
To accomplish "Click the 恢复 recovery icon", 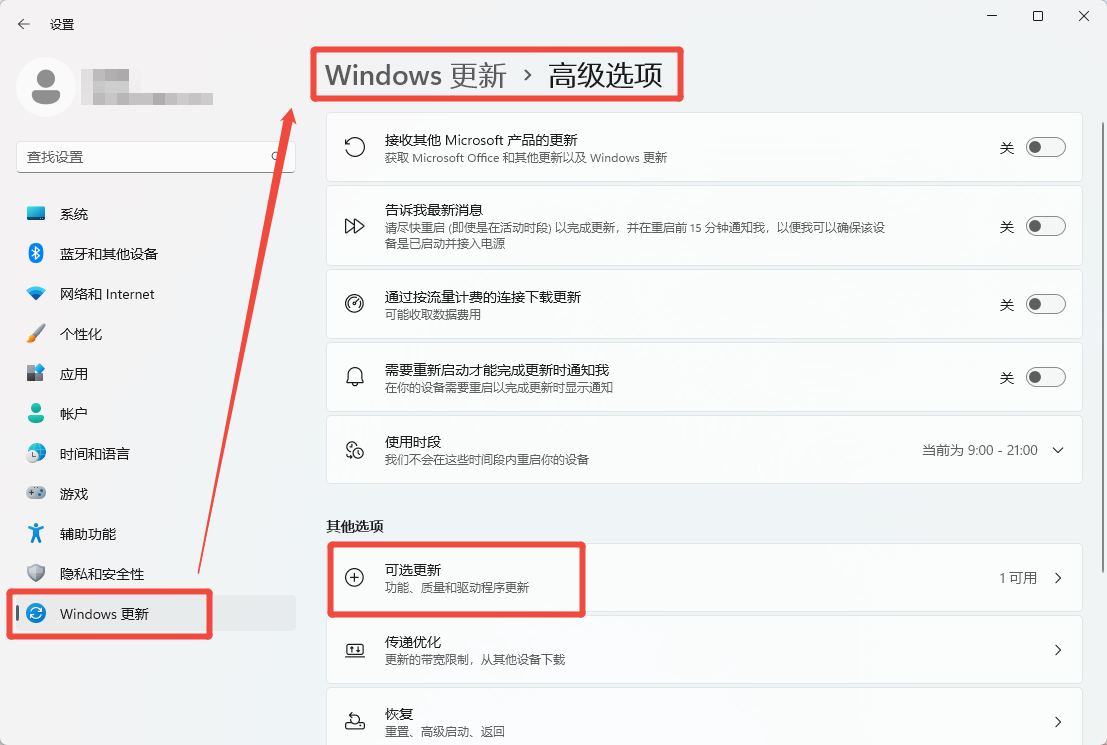I will click(354, 721).
